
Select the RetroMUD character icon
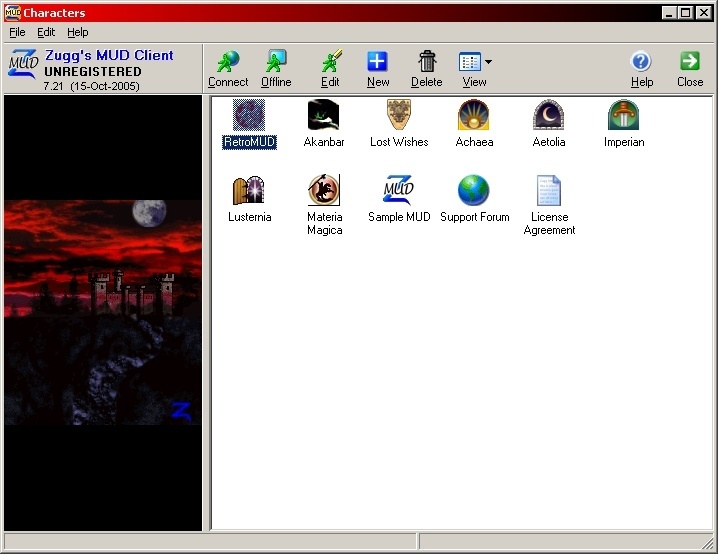coord(249,115)
